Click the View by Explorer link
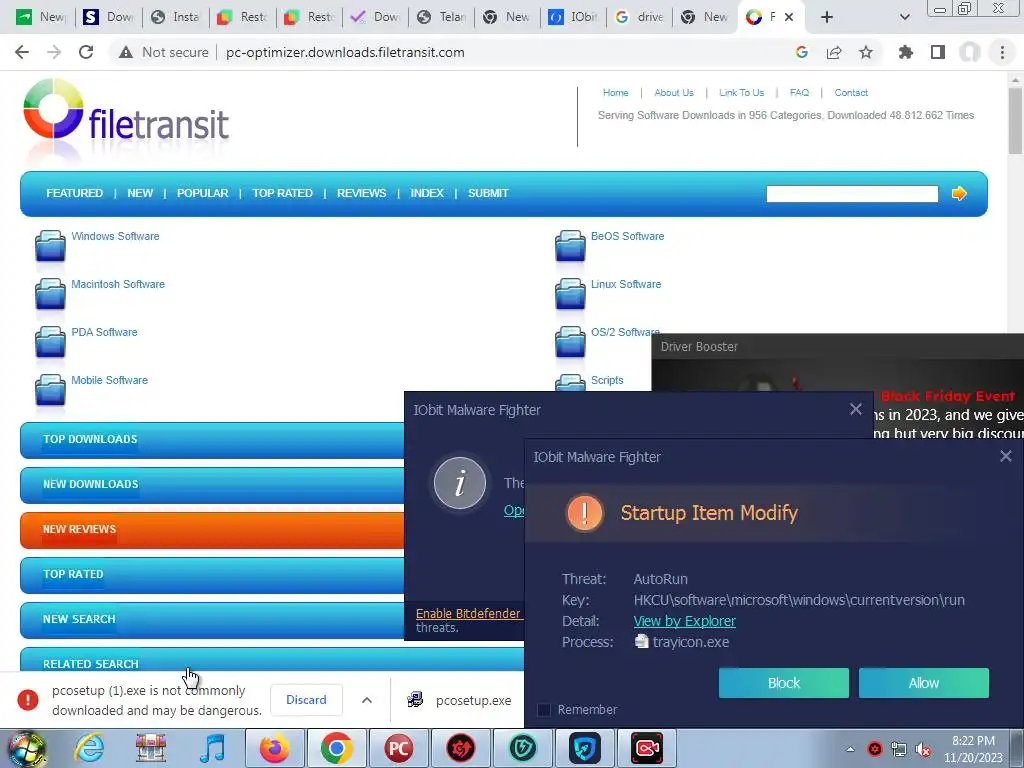 [x=684, y=621]
